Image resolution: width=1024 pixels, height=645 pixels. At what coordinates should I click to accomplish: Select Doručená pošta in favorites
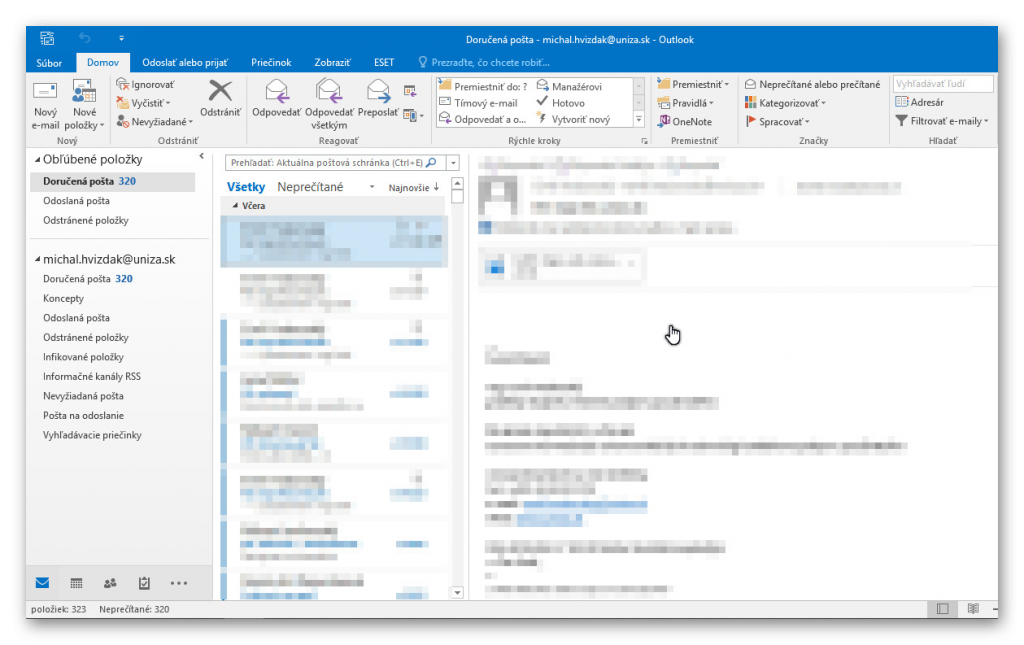(112, 181)
